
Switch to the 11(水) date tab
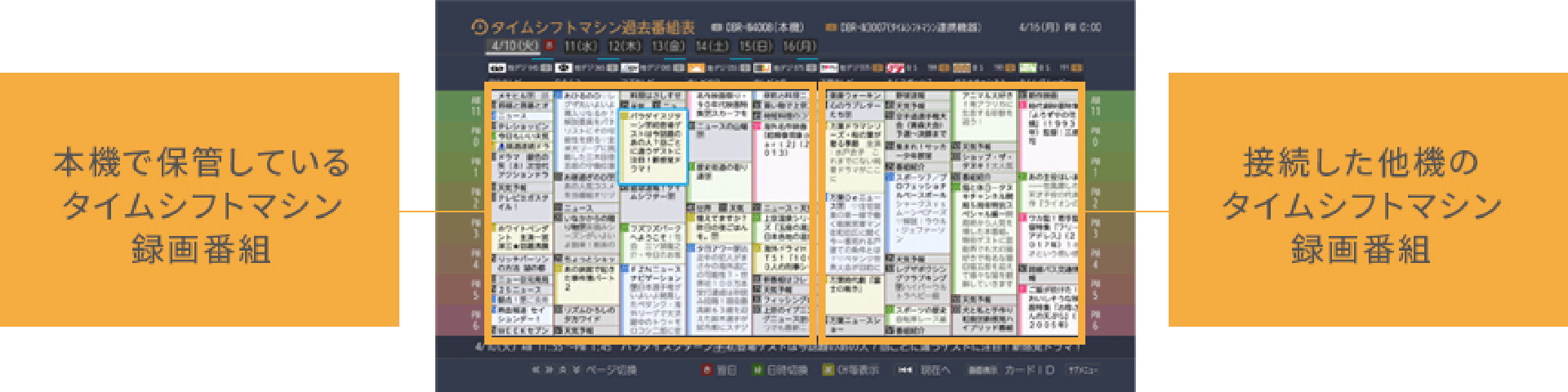pyautogui.click(x=581, y=46)
